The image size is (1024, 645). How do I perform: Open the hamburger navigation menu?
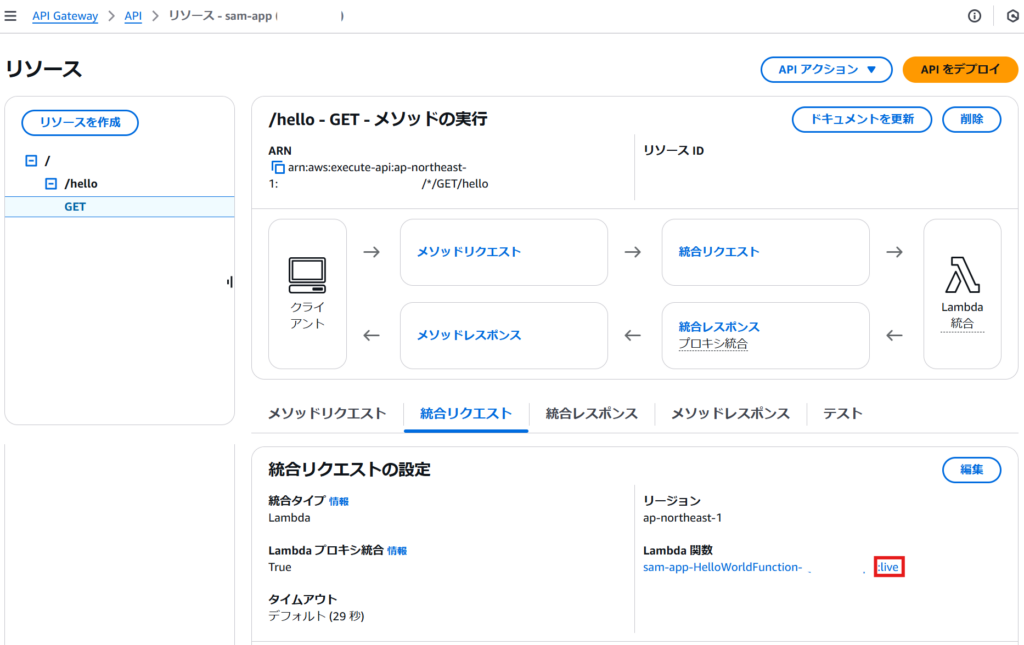pyautogui.click(x=10, y=16)
